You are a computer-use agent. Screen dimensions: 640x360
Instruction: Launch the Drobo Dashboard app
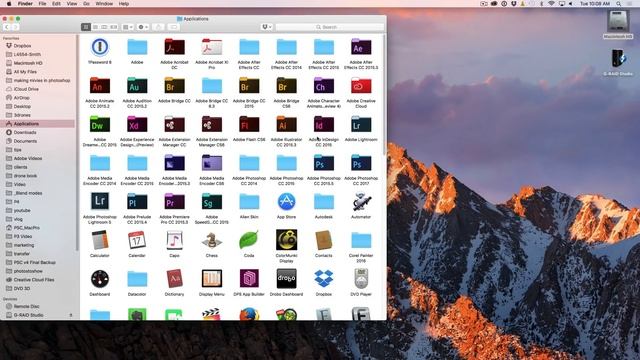click(287, 279)
